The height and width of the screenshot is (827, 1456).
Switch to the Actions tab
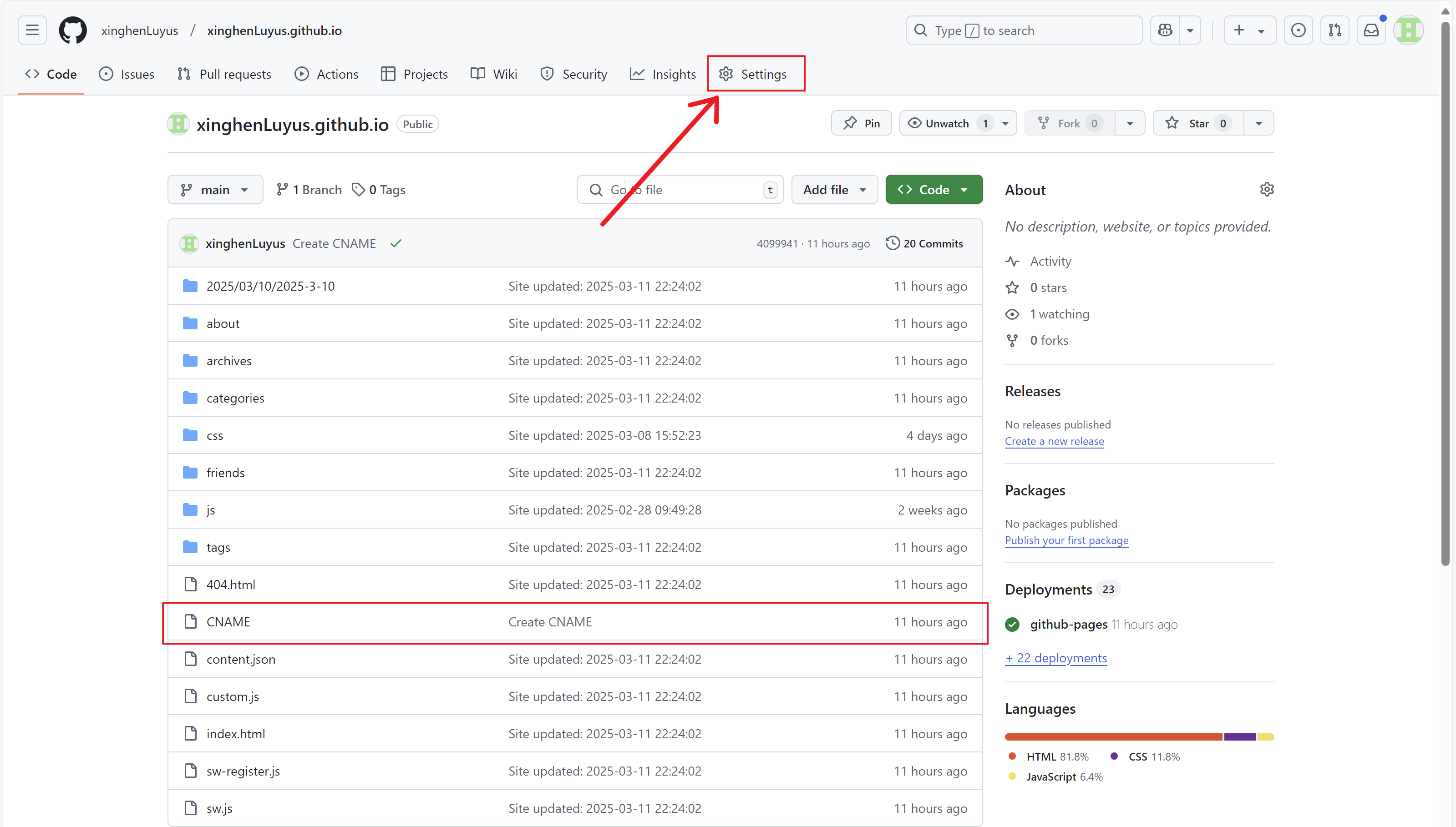(x=327, y=74)
